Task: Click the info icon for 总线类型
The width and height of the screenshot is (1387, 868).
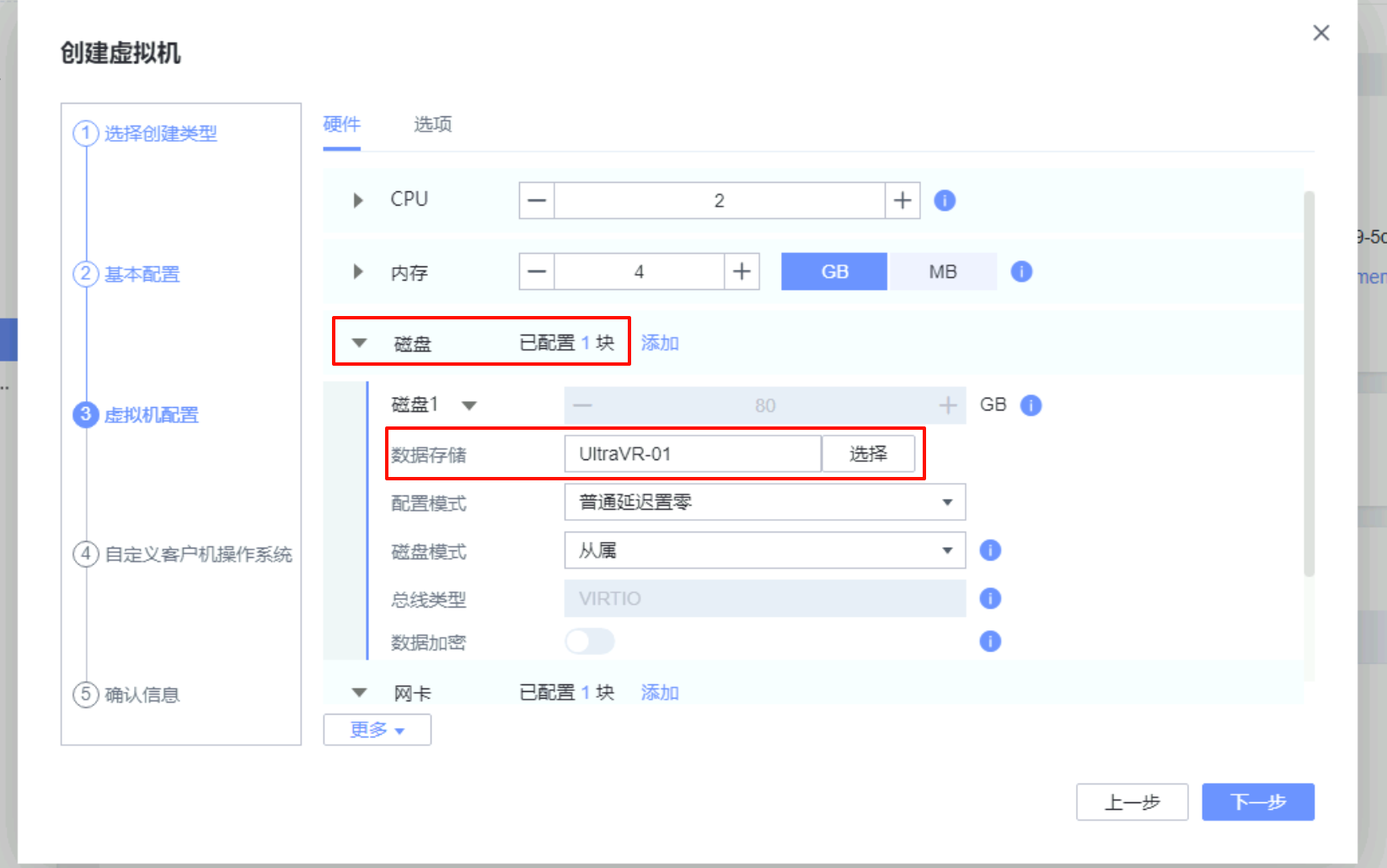Action: 990,598
